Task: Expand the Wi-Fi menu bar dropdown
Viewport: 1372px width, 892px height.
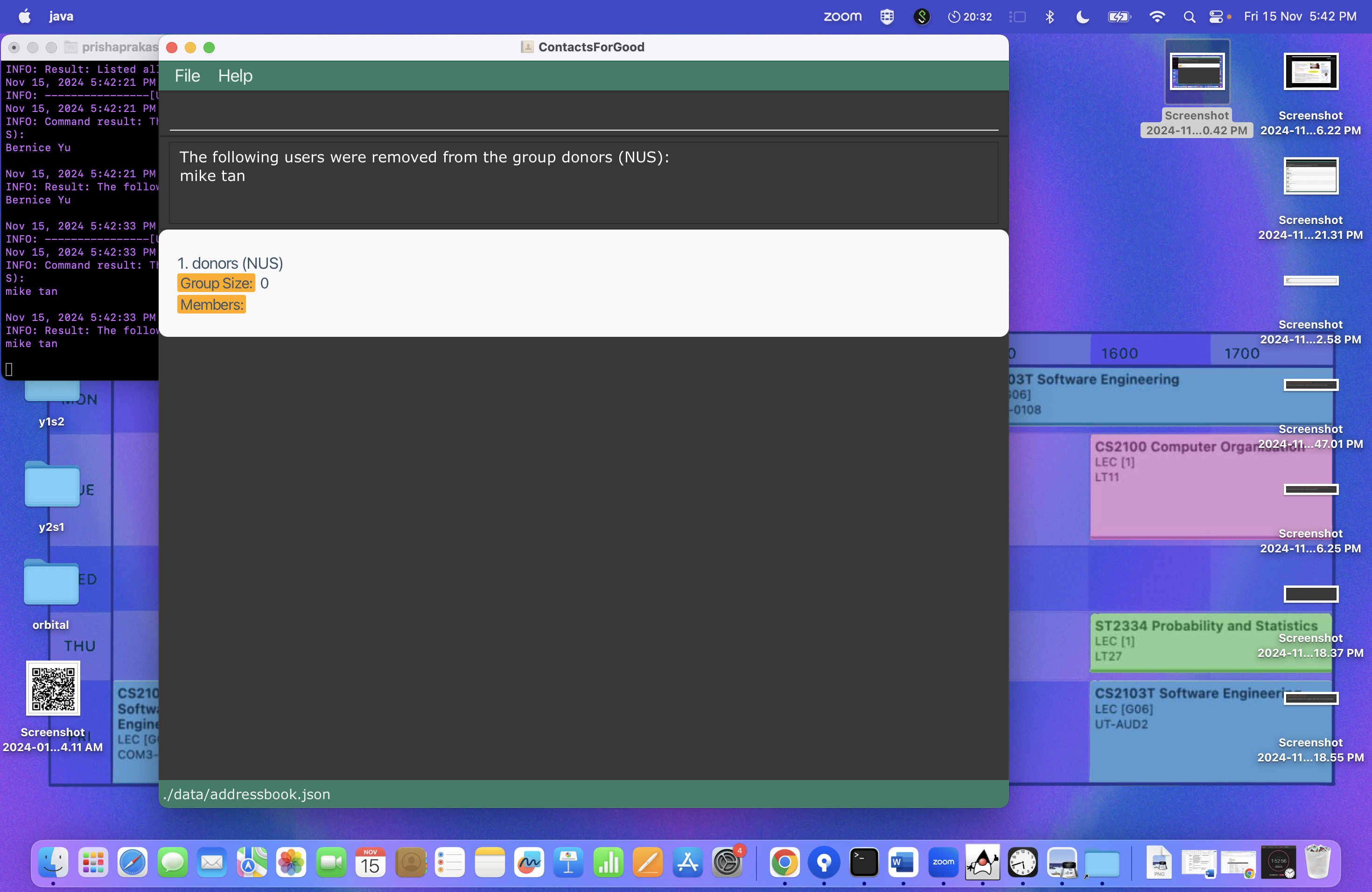Action: pos(1156,17)
